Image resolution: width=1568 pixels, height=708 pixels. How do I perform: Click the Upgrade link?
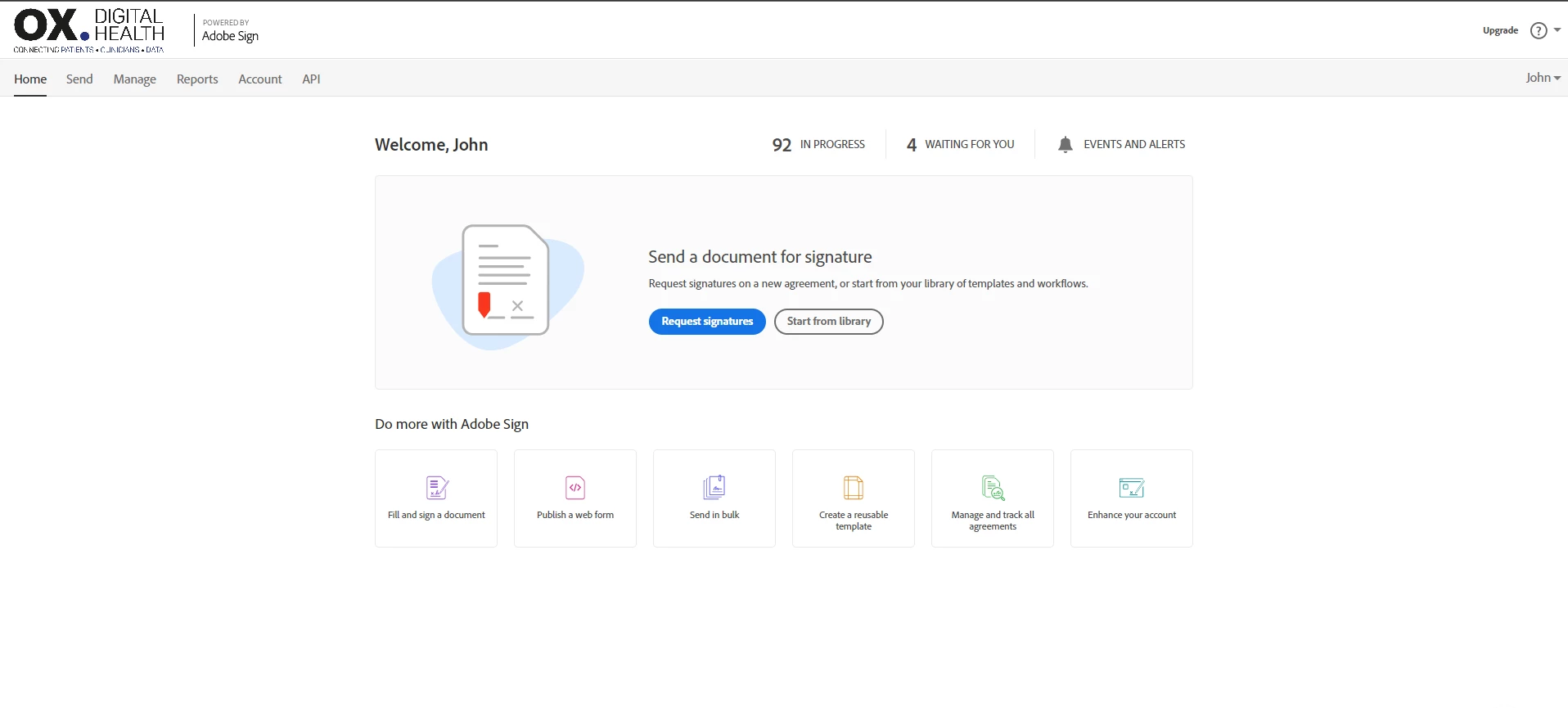pos(1500,30)
